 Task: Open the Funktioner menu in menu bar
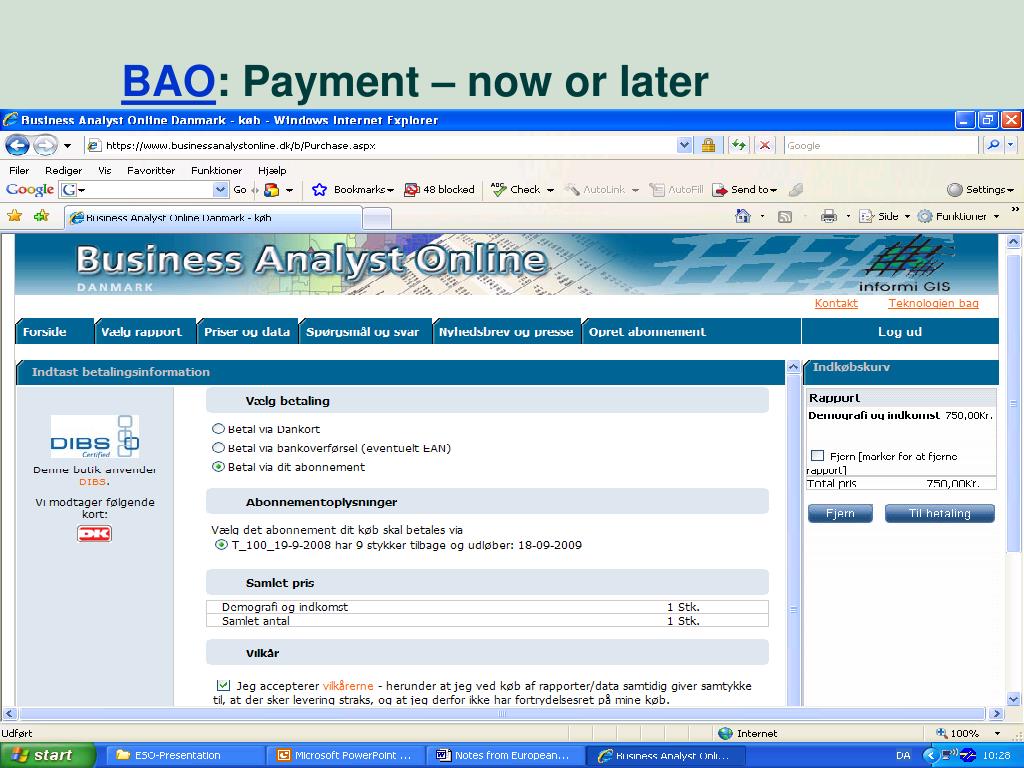tap(216, 170)
